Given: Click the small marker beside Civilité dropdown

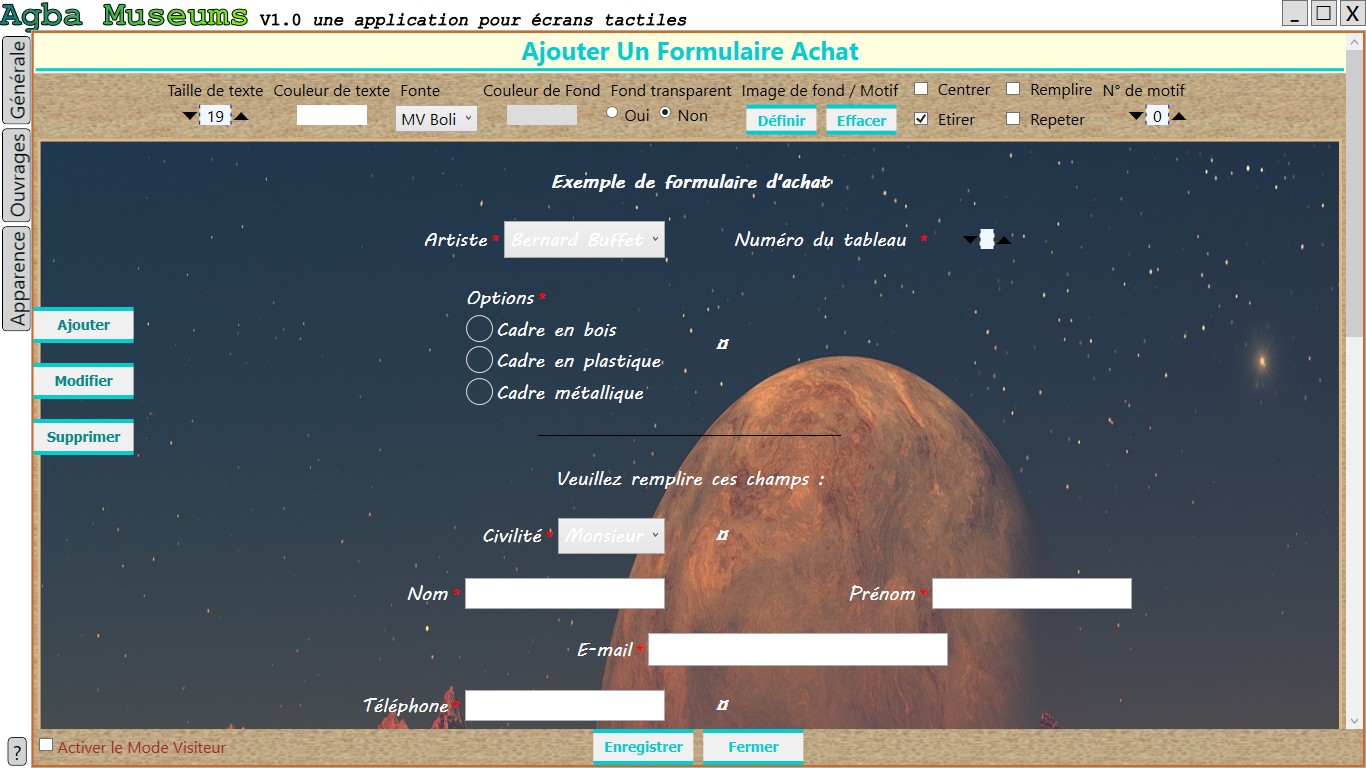Looking at the screenshot, I should tap(723, 535).
